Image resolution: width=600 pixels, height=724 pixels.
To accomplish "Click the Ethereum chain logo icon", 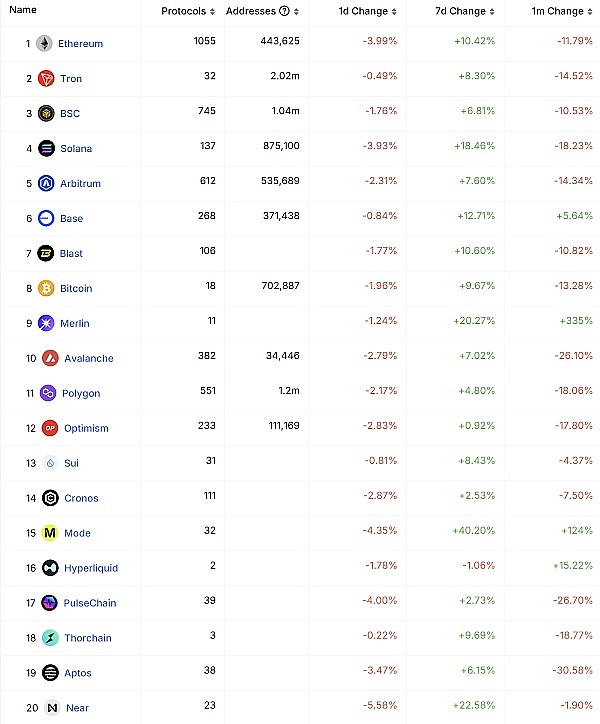I will (45, 44).
